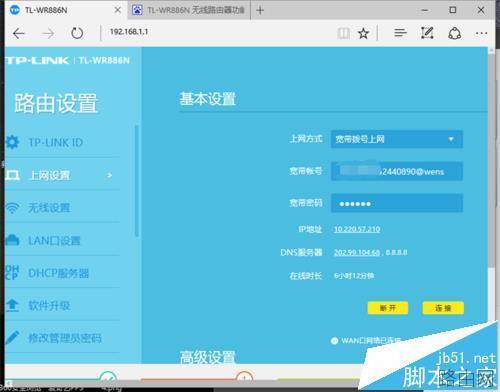Click the 宽带帐号 input field

pos(397,171)
